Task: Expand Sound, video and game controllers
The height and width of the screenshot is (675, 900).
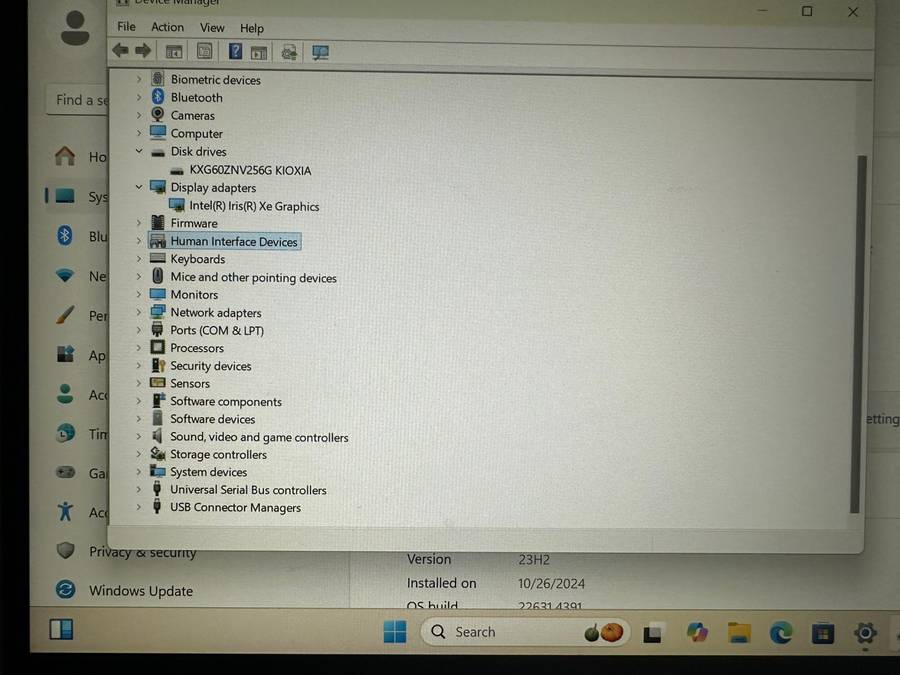Action: pos(139,437)
